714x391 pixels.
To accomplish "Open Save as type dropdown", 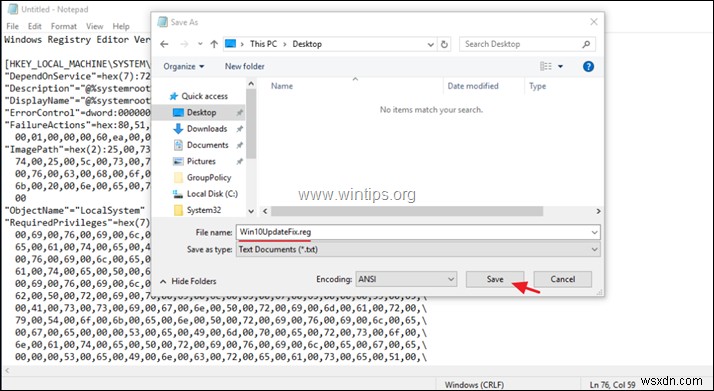I will tap(418, 249).
